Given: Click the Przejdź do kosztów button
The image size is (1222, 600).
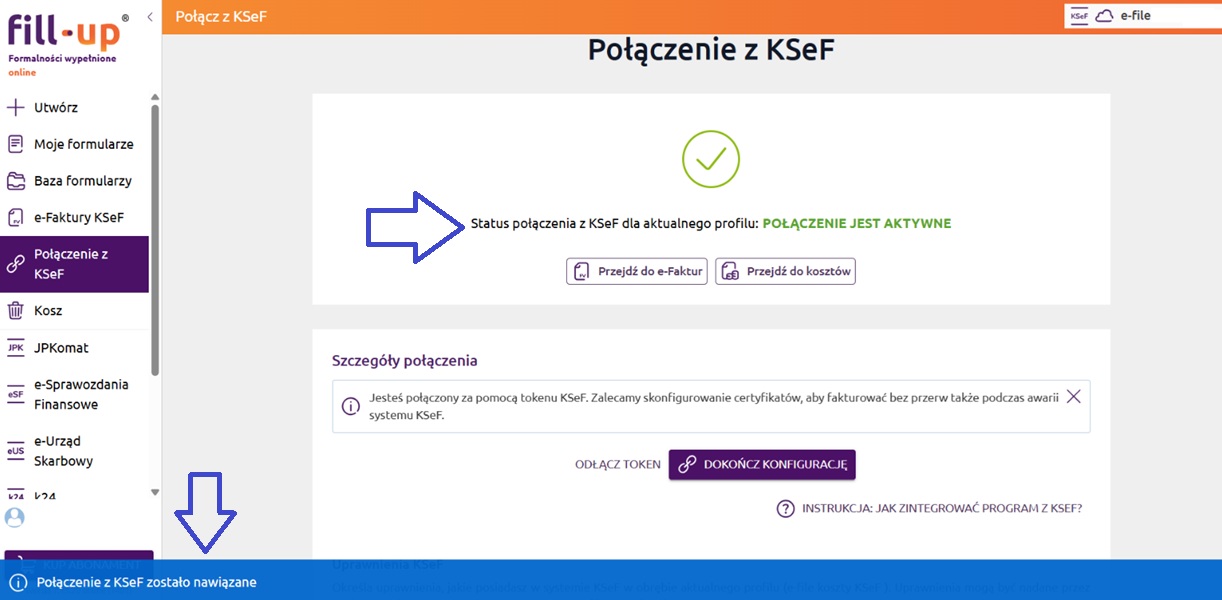Looking at the screenshot, I should coord(785,271).
